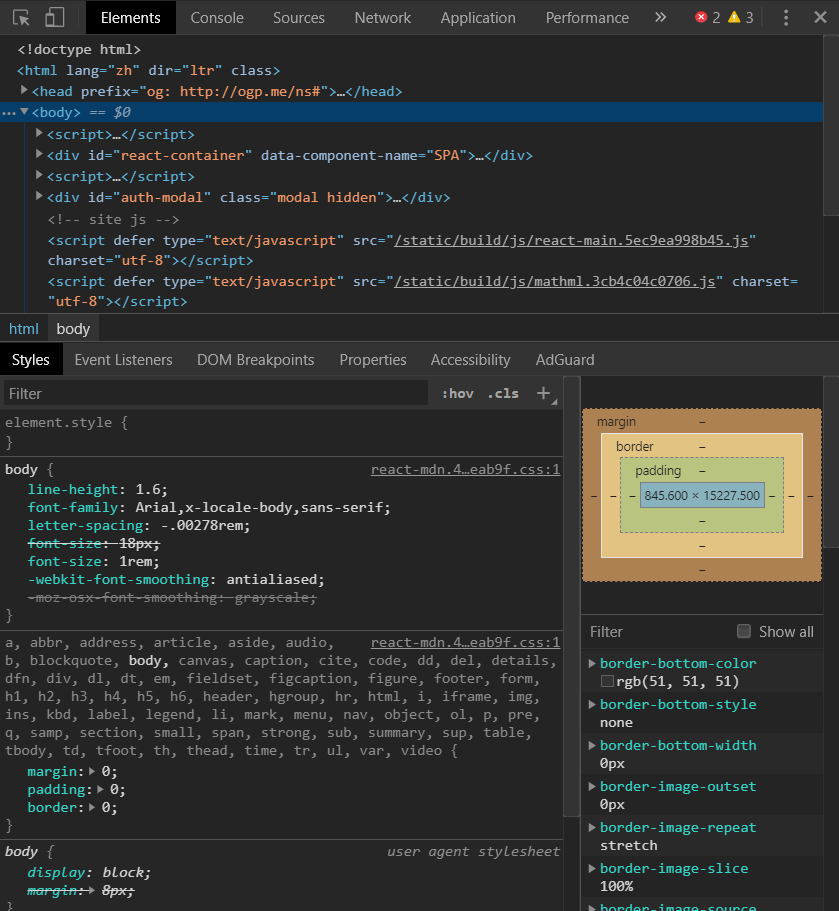Screen dimensions: 839x911
Task: Click the red error count icon
Action: coord(701,18)
